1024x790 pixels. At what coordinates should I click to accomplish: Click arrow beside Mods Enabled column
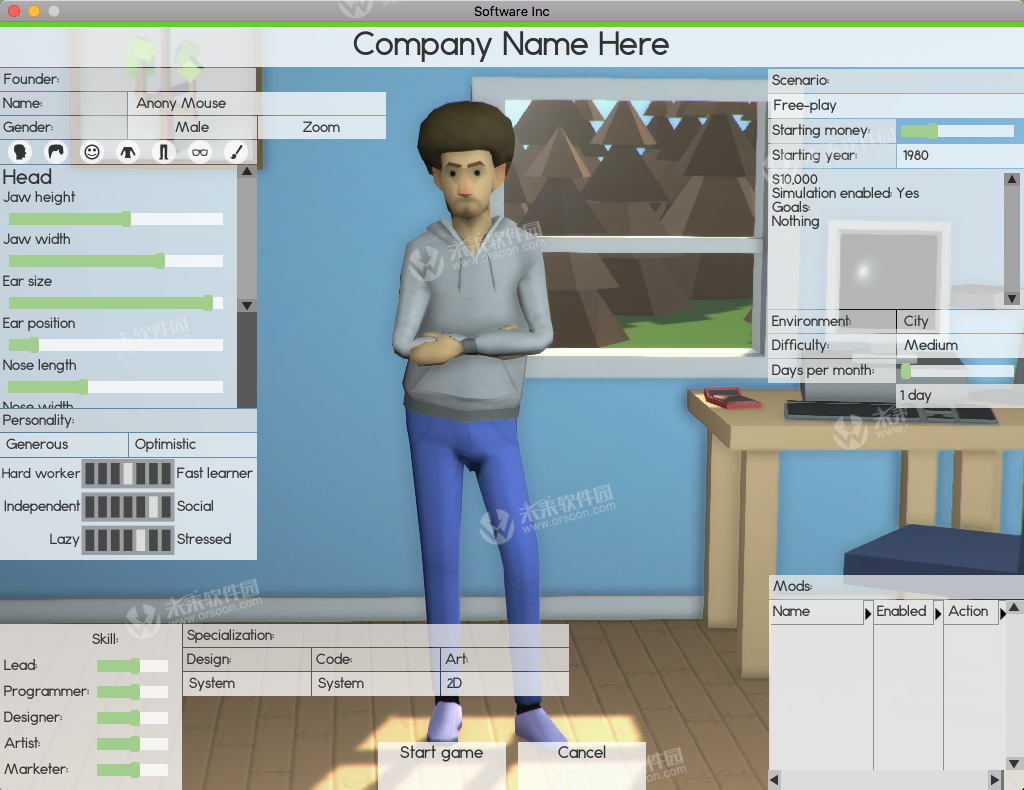(x=938, y=613)
